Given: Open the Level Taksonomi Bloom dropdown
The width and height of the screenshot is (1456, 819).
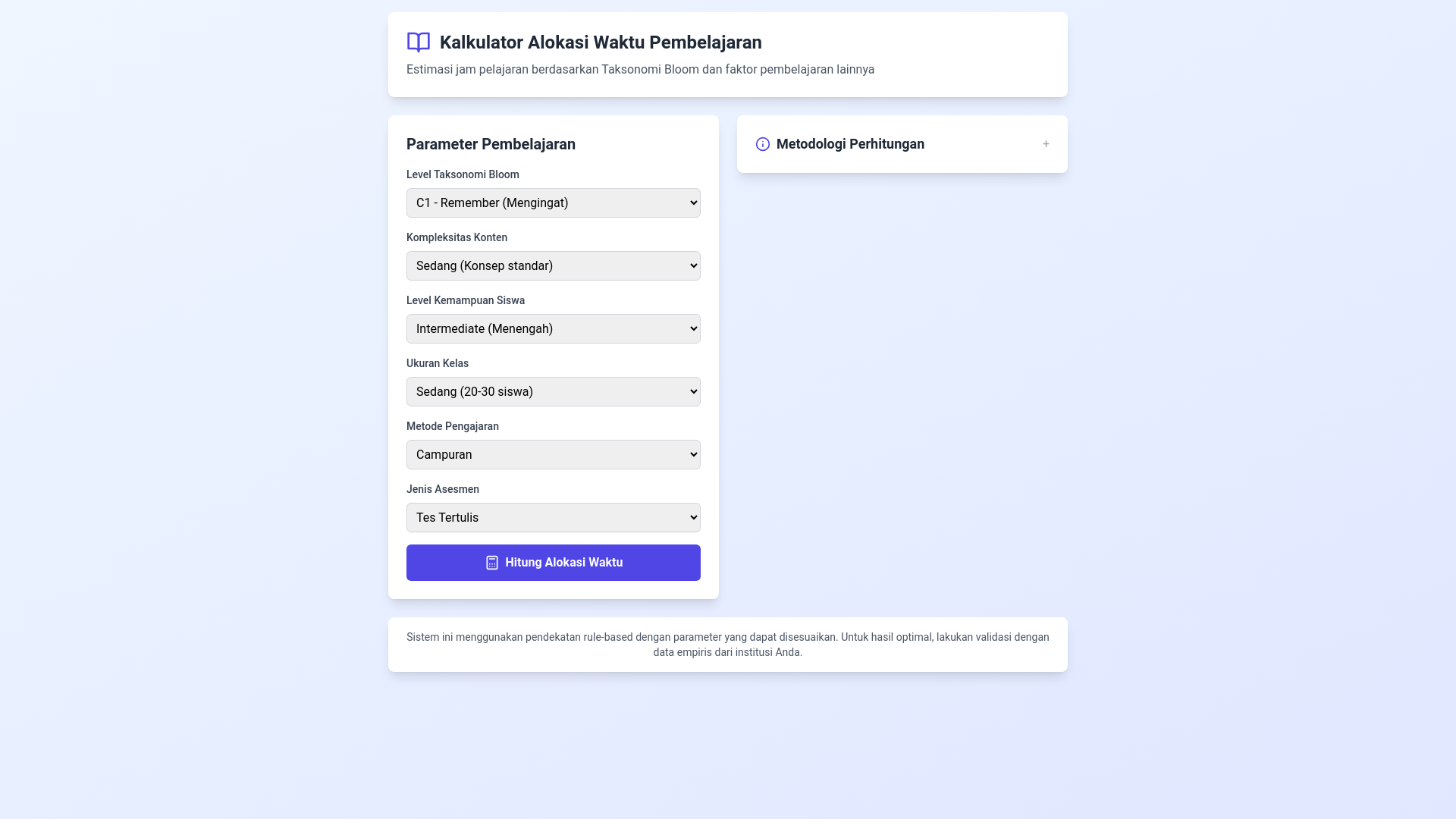Looking at the screenshot, I should [x=553, y=202].
